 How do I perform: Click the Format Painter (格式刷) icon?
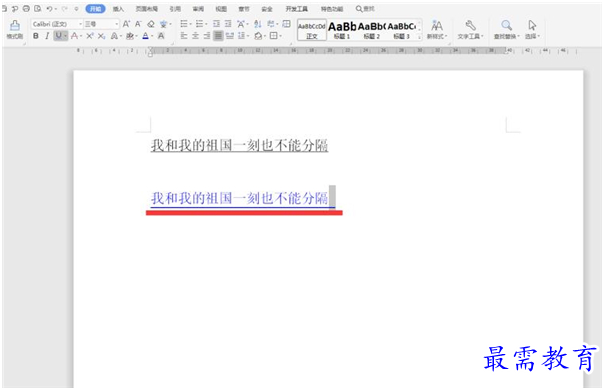15,29
